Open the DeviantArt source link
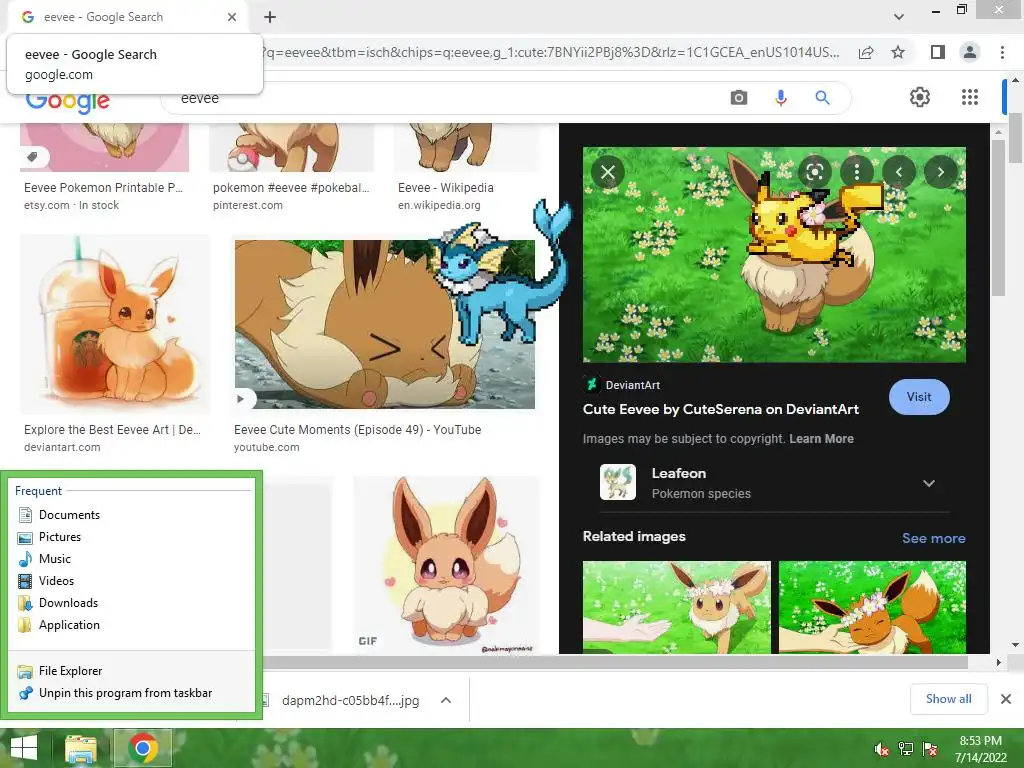 [622, 385]
